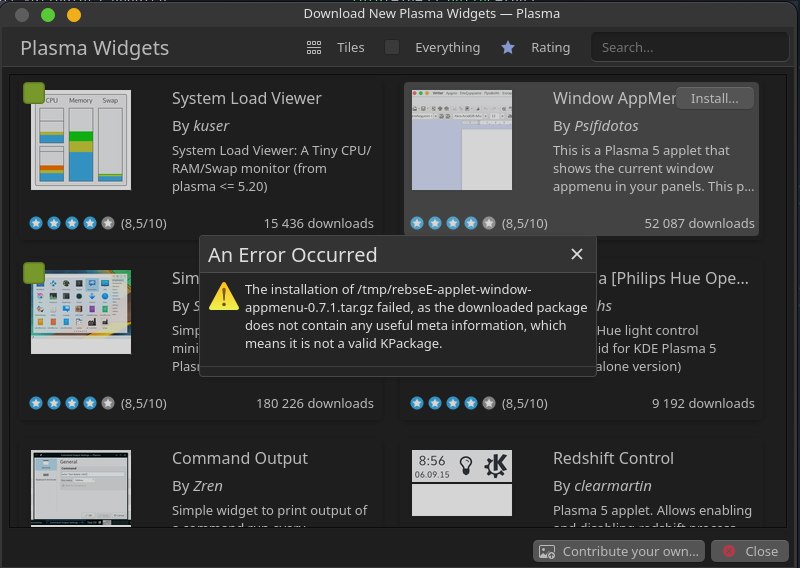800x568 pixels.
Task: Click author name clearmartin
Action: 613,486
